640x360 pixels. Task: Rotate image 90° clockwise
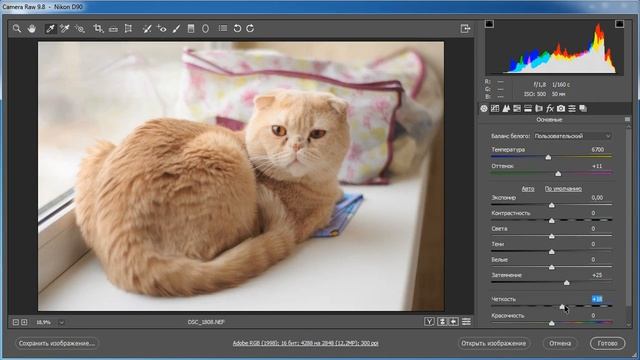250,29
